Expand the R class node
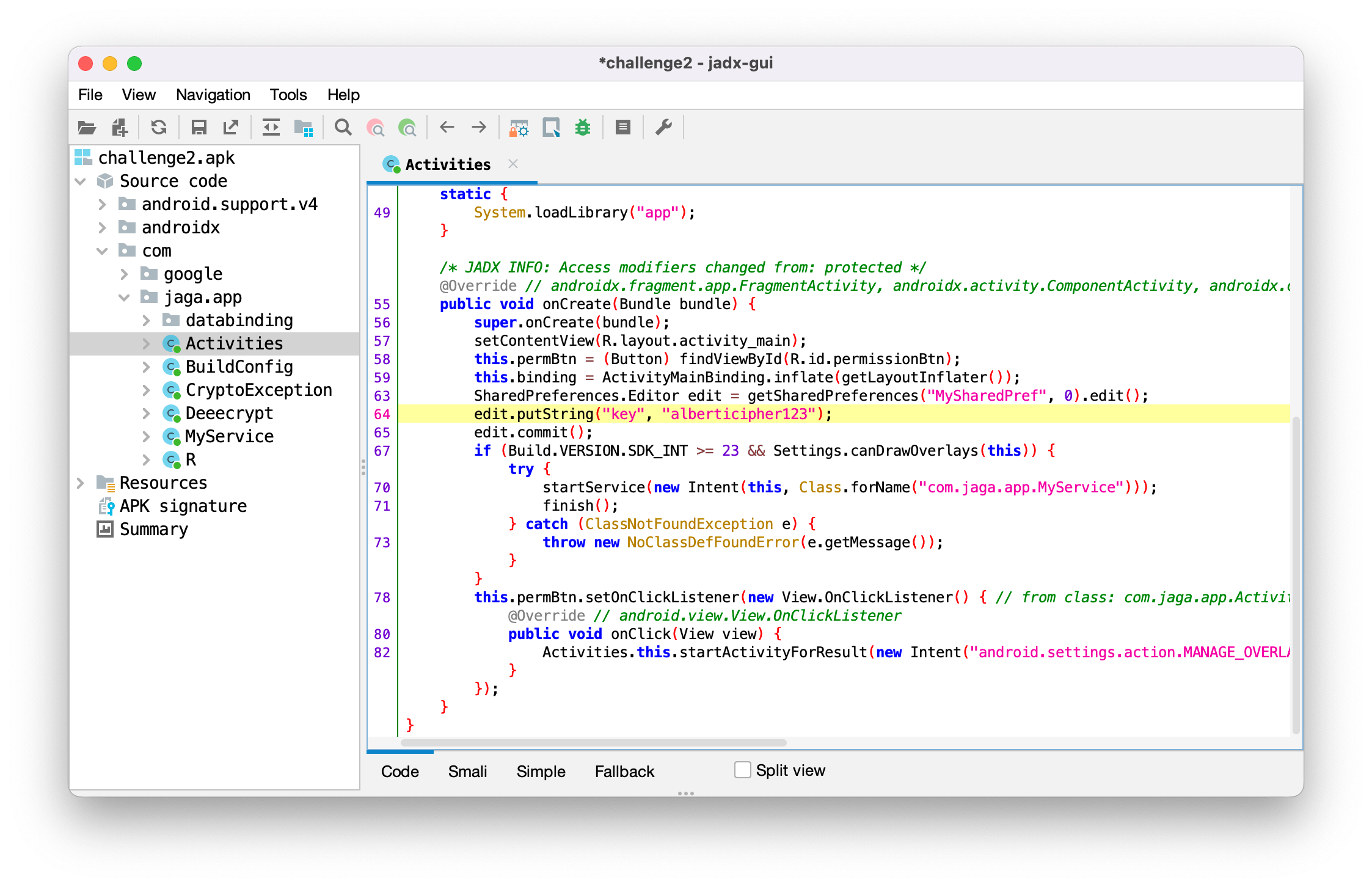This screenshot has width=1372, height=887. [146, 460]
